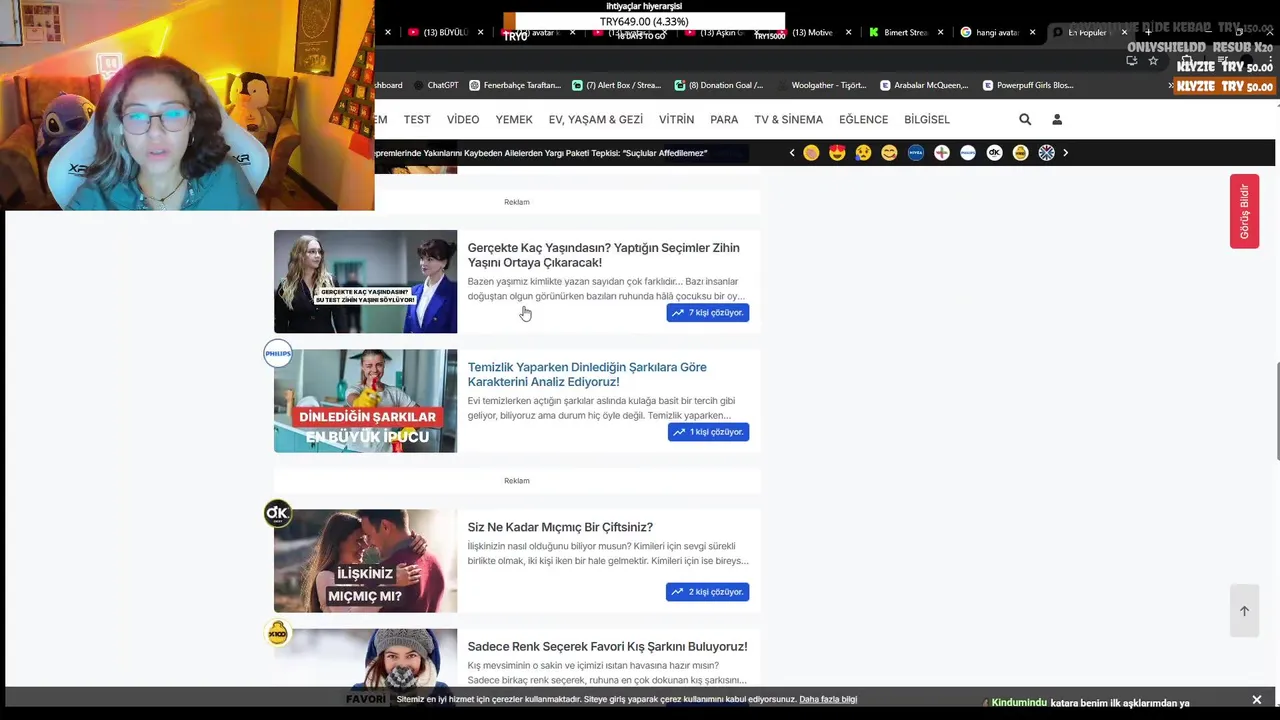1280x720 pixels.
Task: Click the '2 kişi çözüyor' button
Action: pos(708,592)
